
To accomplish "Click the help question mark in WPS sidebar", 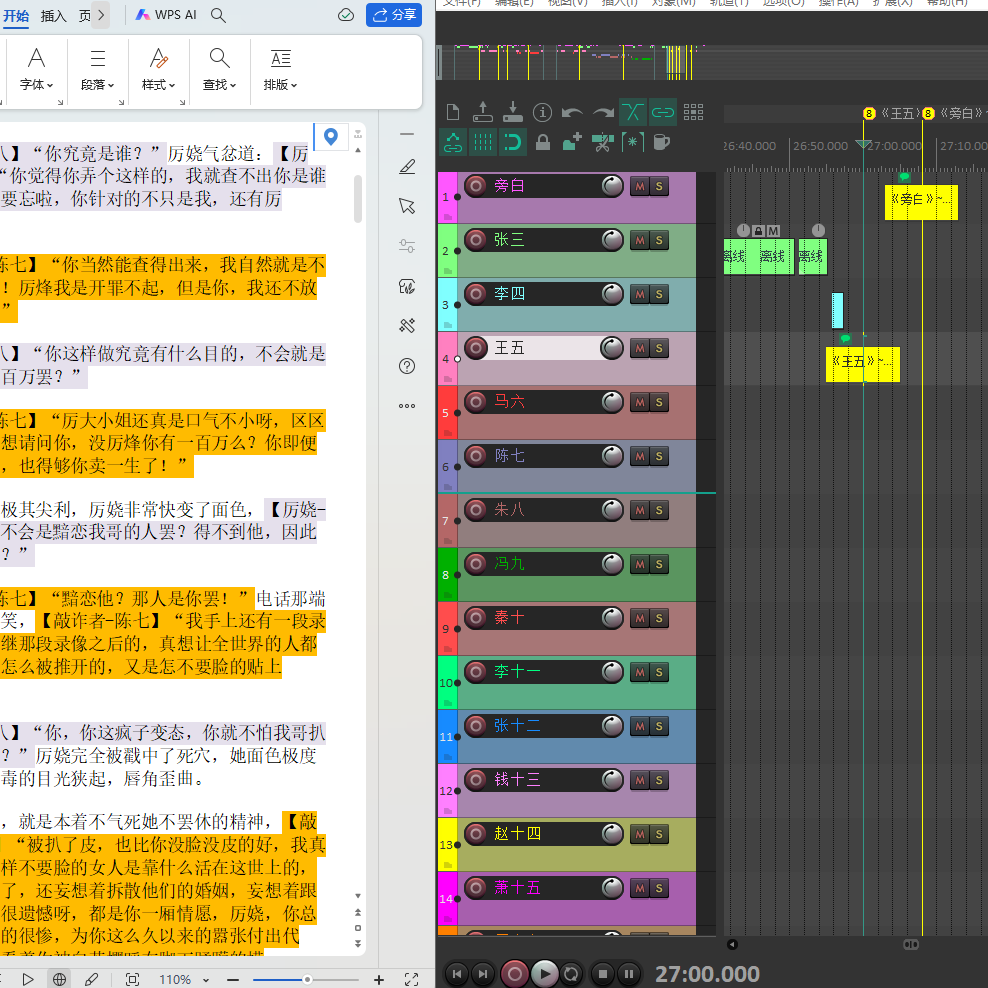I will [x=407, y=366].
